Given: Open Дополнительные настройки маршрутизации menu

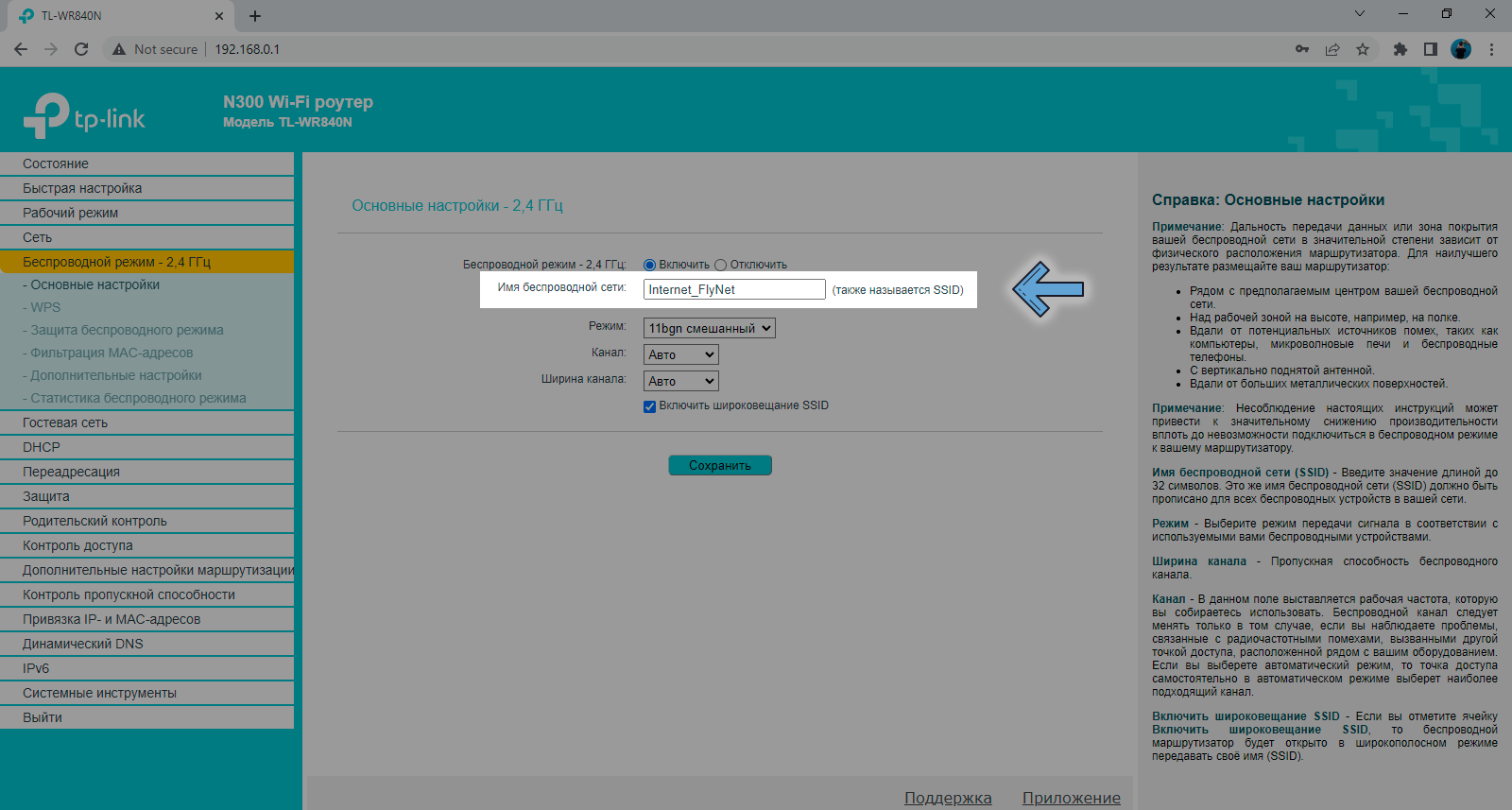Looking at the screenshot, I should (x=146, y=570).
